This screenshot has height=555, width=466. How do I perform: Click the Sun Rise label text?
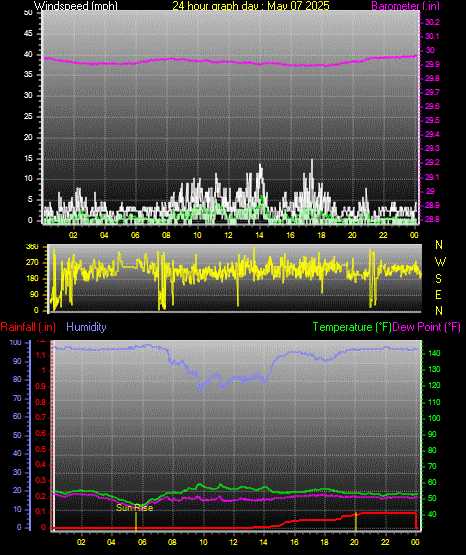coord(134,508)
